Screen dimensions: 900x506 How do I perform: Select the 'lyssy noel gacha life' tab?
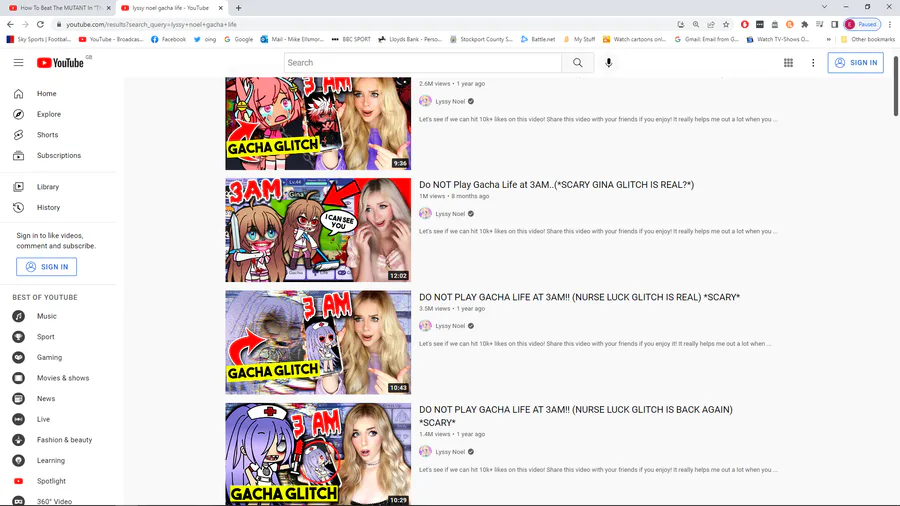[x=170, y=8]
